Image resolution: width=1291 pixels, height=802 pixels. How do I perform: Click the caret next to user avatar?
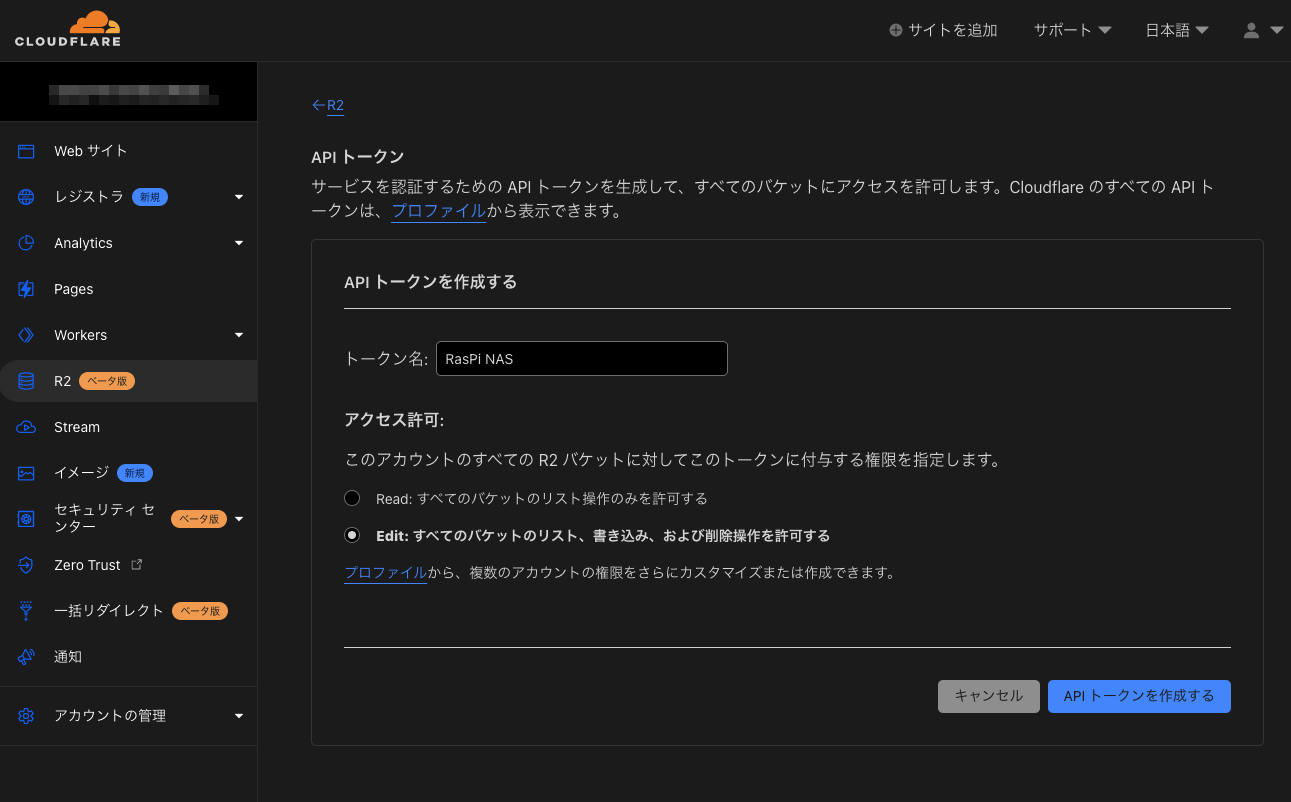(x=1276, y=30)
